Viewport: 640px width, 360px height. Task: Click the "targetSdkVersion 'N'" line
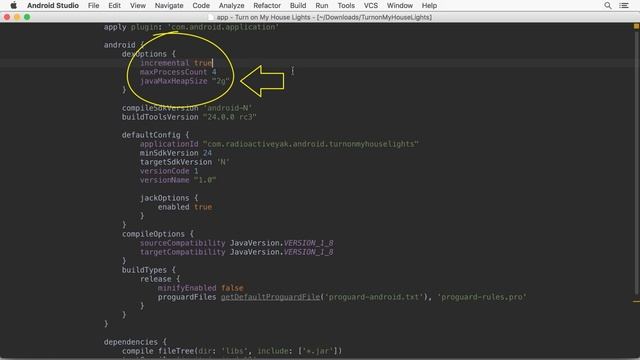coord(184,162)
